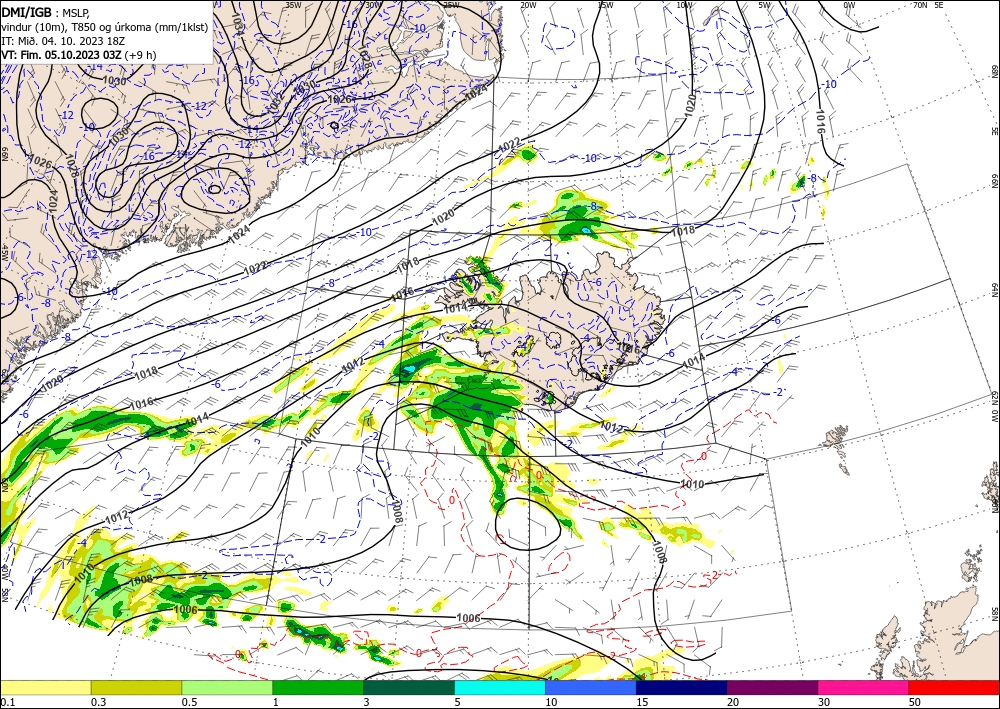Click the "35W" longitude label
The image size is (1000, 709).
(293, 4)
